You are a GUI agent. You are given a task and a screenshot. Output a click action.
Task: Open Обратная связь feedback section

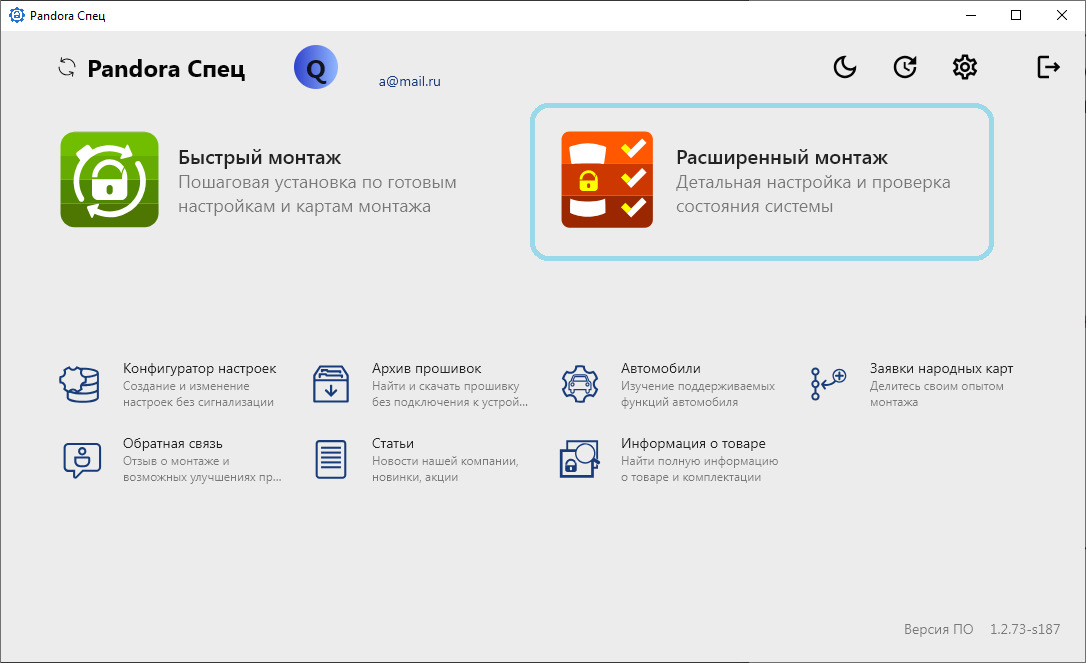tap(173, 443)
